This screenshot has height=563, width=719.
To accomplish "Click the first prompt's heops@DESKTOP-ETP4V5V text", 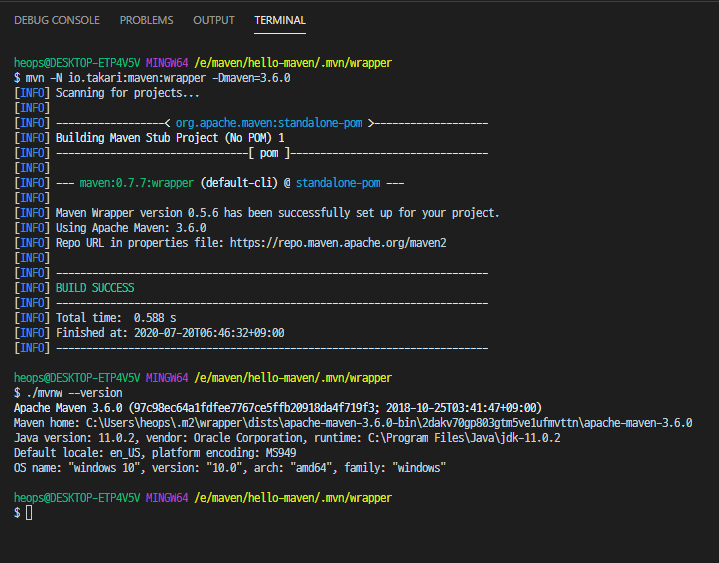I will [77, 63].
